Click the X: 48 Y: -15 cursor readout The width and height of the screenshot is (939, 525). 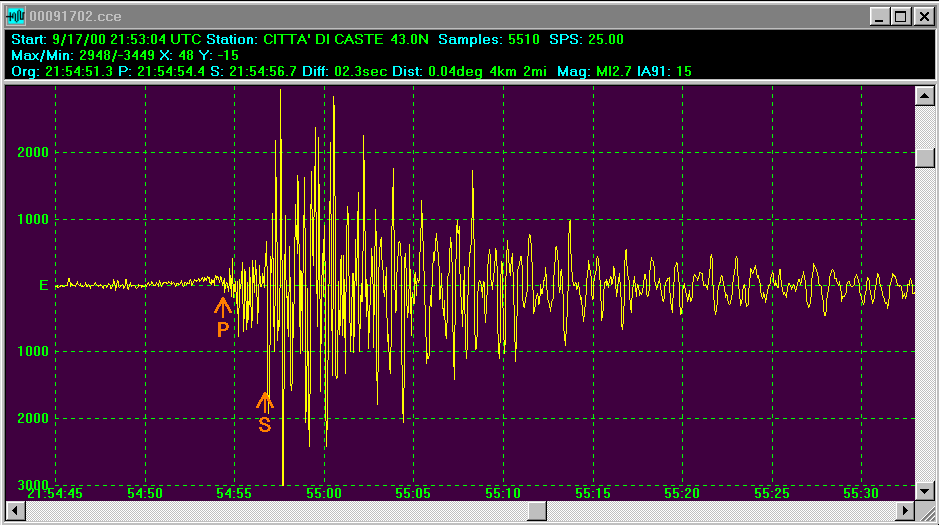pyautogui.click(x=199, y=56)
